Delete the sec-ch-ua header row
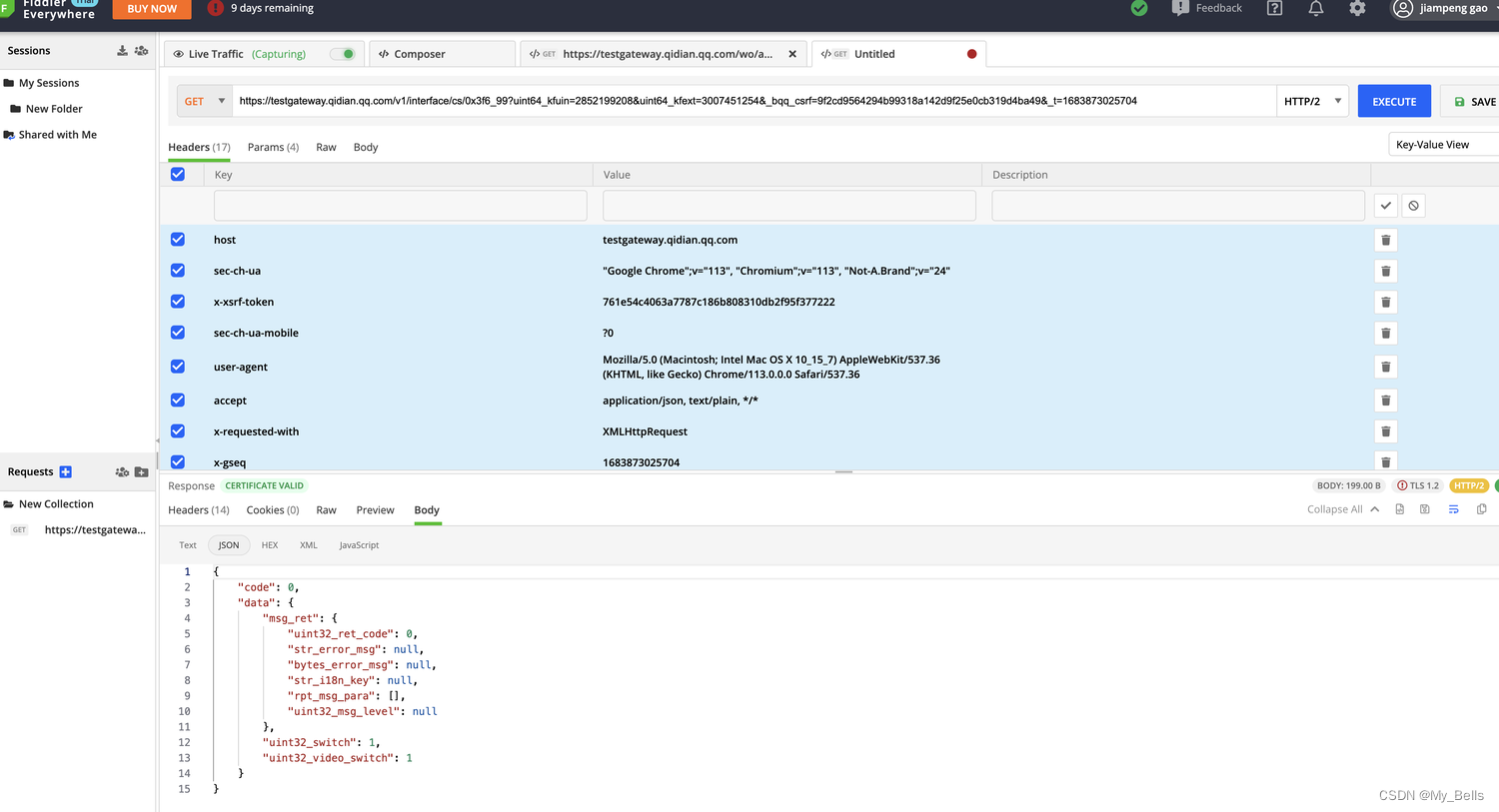 (x=1385, y=271)
